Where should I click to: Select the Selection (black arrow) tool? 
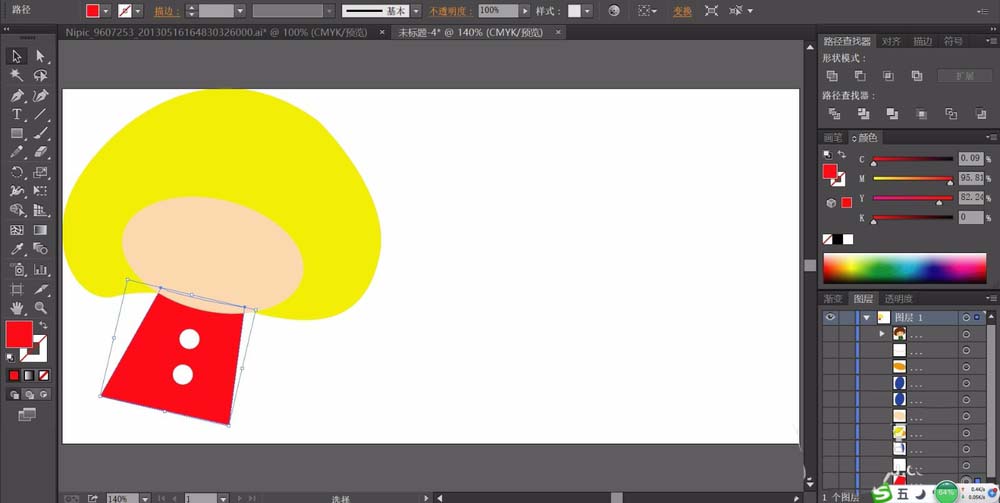(x=17, y=56)
